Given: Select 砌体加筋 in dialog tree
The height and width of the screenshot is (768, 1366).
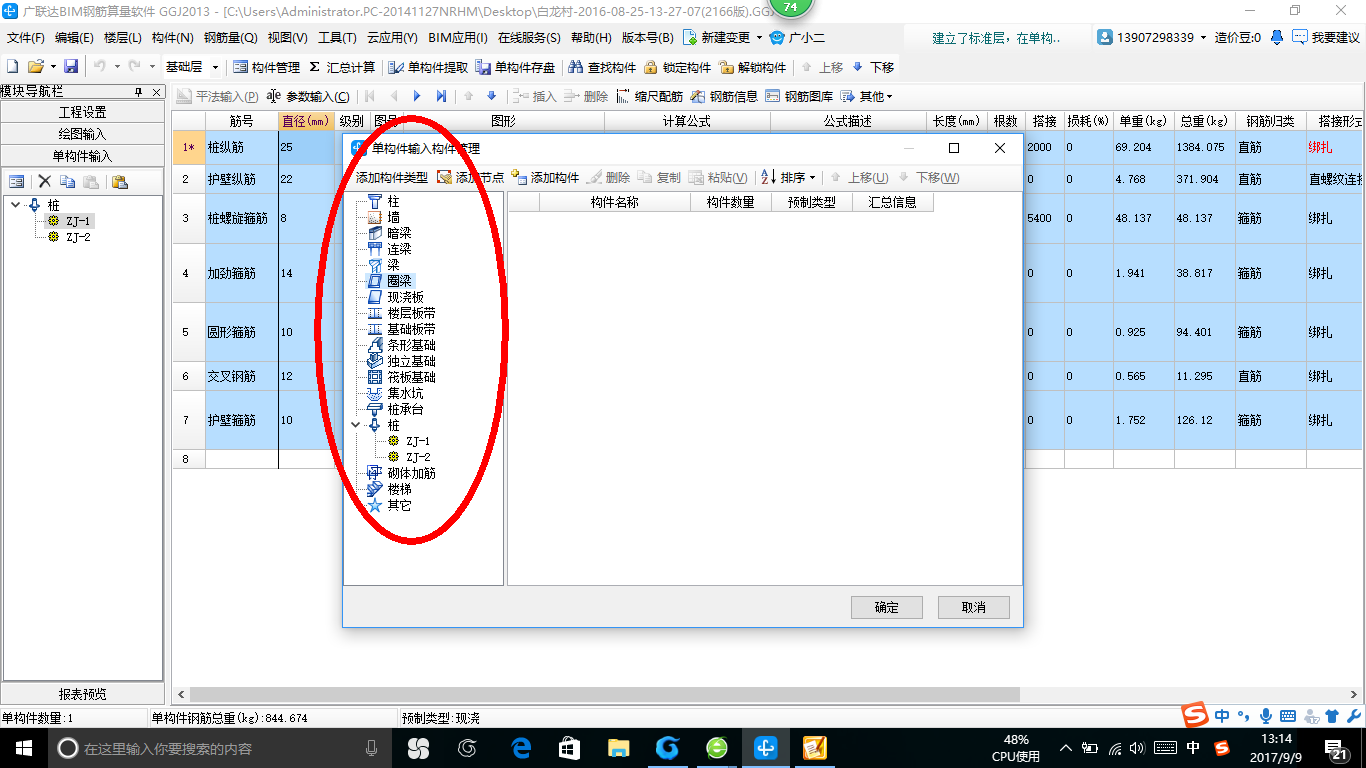Looking at the screenshot, I should coord(411,473).
